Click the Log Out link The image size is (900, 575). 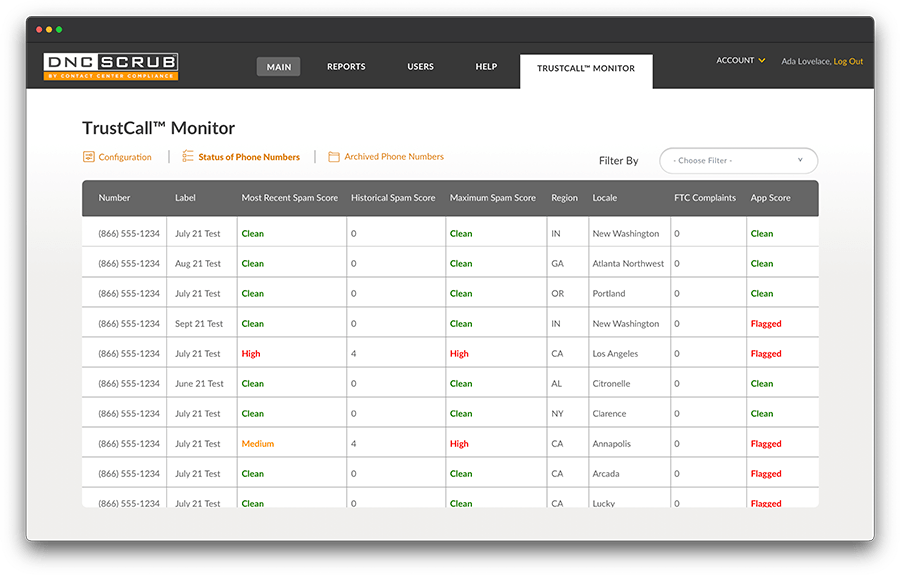click(x=848, y=61)
